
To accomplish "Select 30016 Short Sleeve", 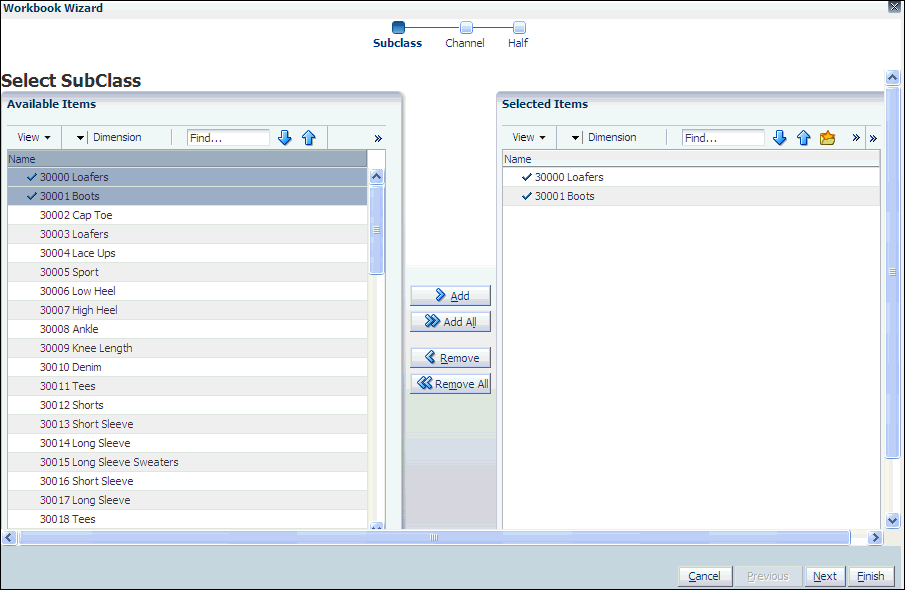I will (188, 482).
